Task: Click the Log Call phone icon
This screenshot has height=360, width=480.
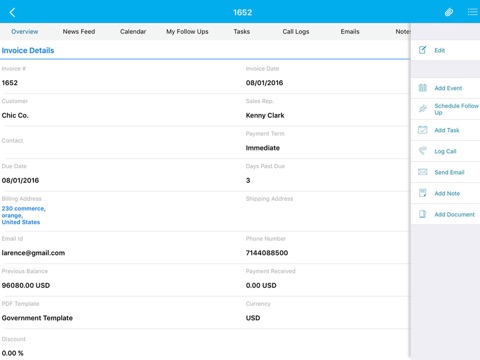Action: [423, 151]
